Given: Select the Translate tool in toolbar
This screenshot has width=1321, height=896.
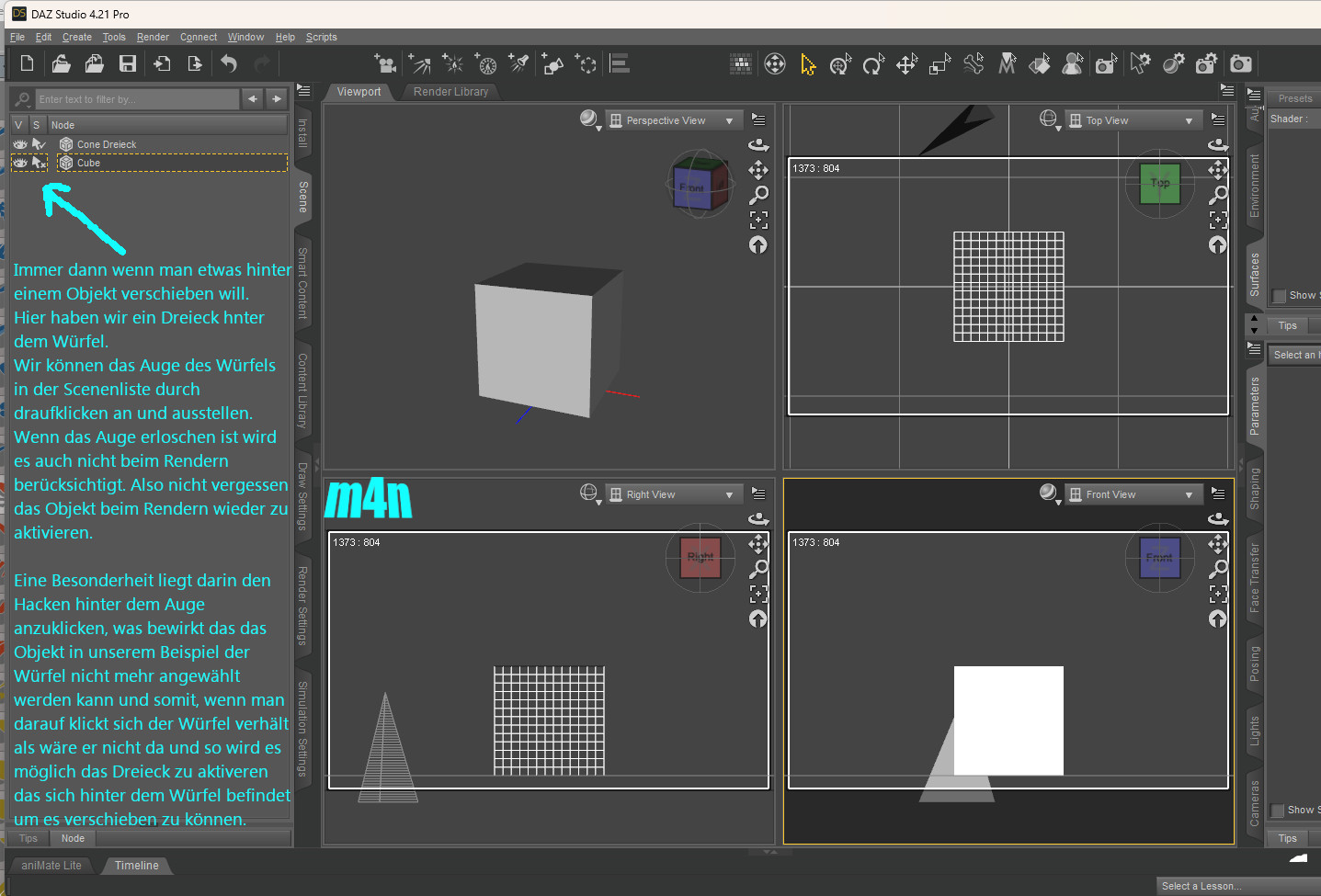Looking at the screenshot, I should 906,64.
